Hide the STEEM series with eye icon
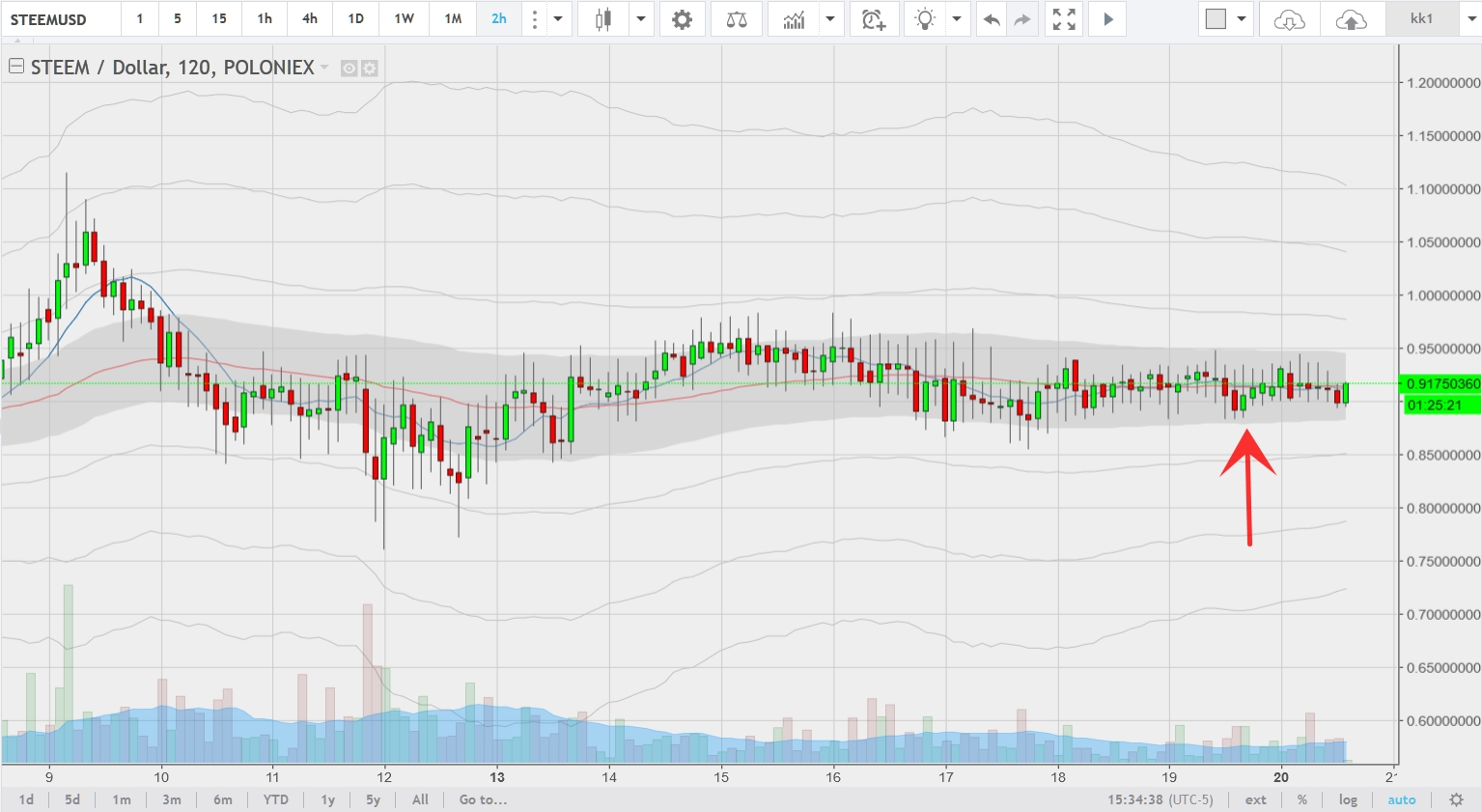 pyautogui.click(x=350, y=69)
